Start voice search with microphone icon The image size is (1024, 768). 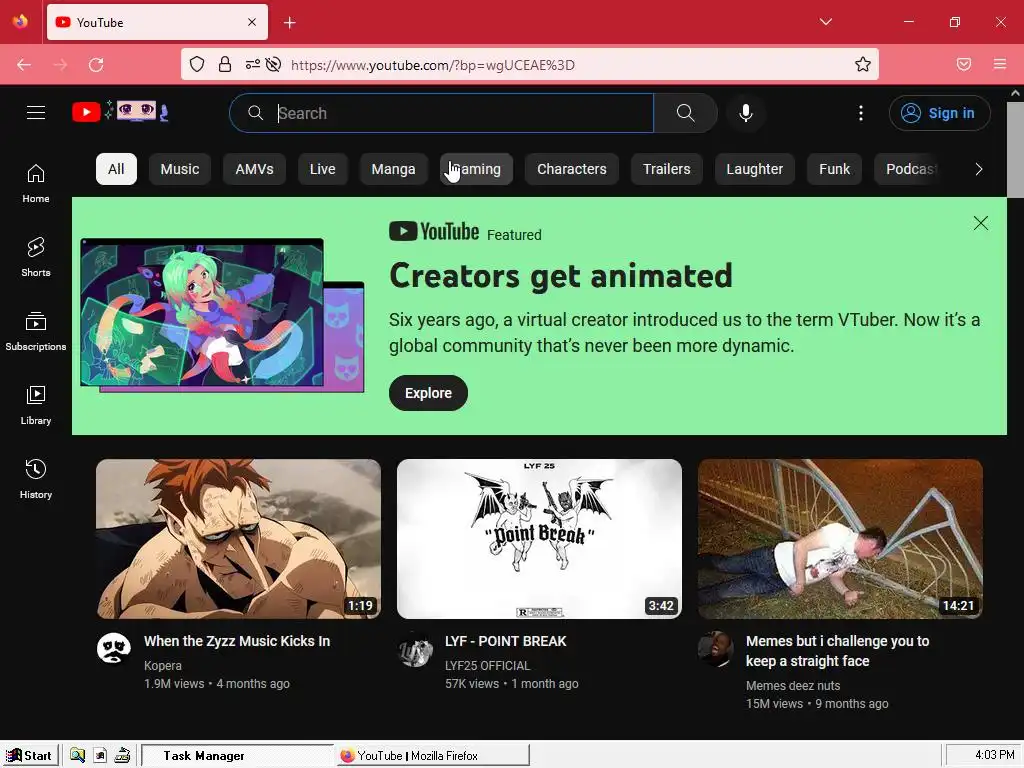pyautogui.click(x=746, y=113)
